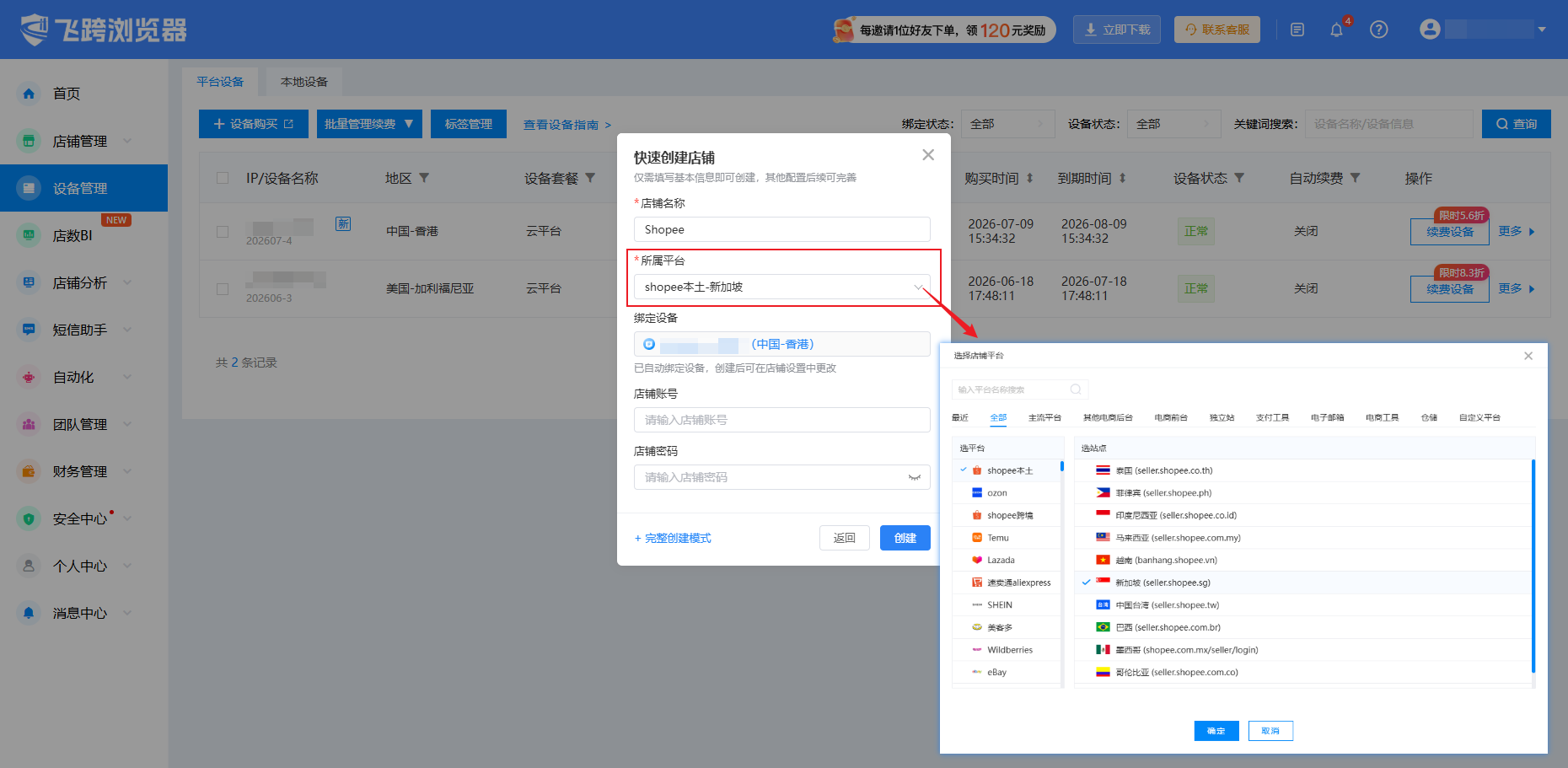Expand 店铺分析 submenu chevron

(x=127, y=282)
